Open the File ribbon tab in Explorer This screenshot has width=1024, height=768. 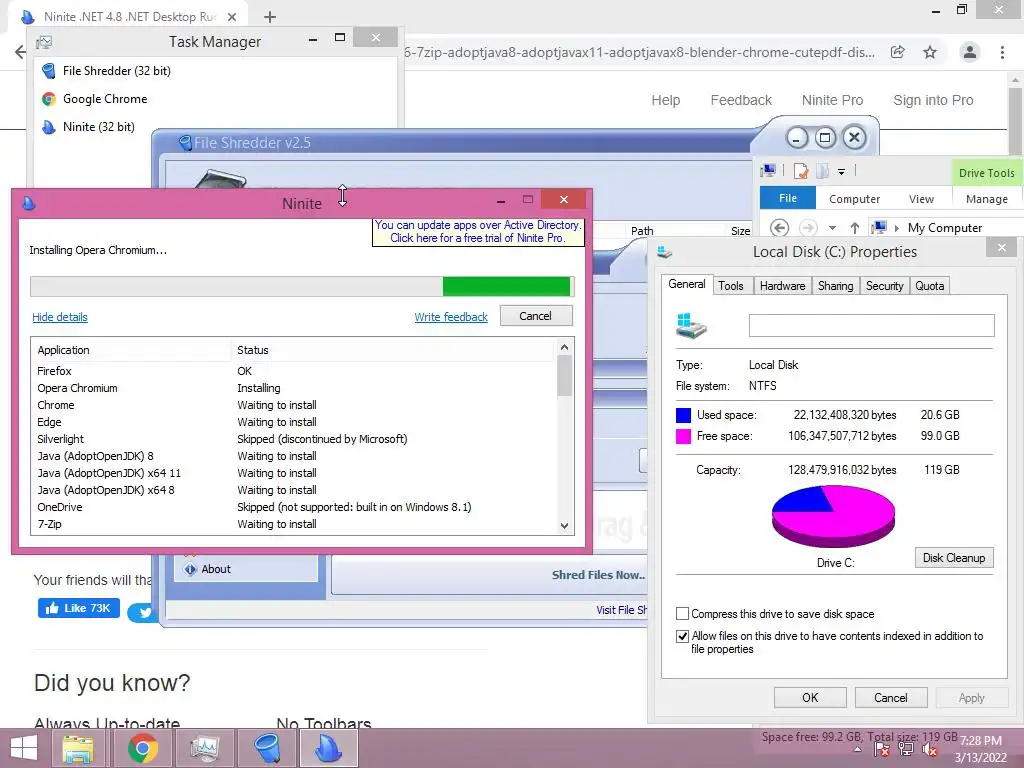tap(788, 198)
